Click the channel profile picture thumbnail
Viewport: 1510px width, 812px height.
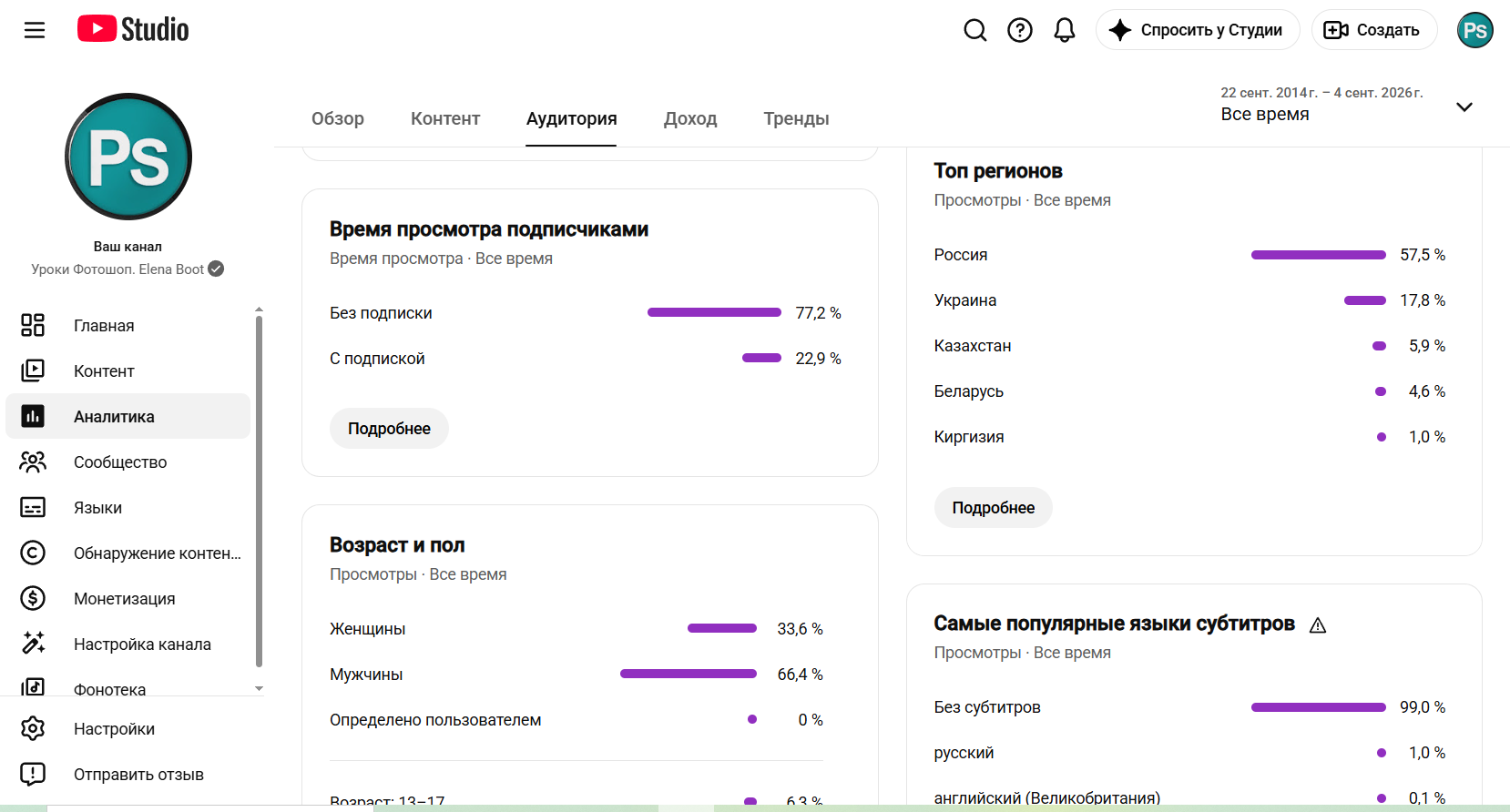[x=128, y=157]
